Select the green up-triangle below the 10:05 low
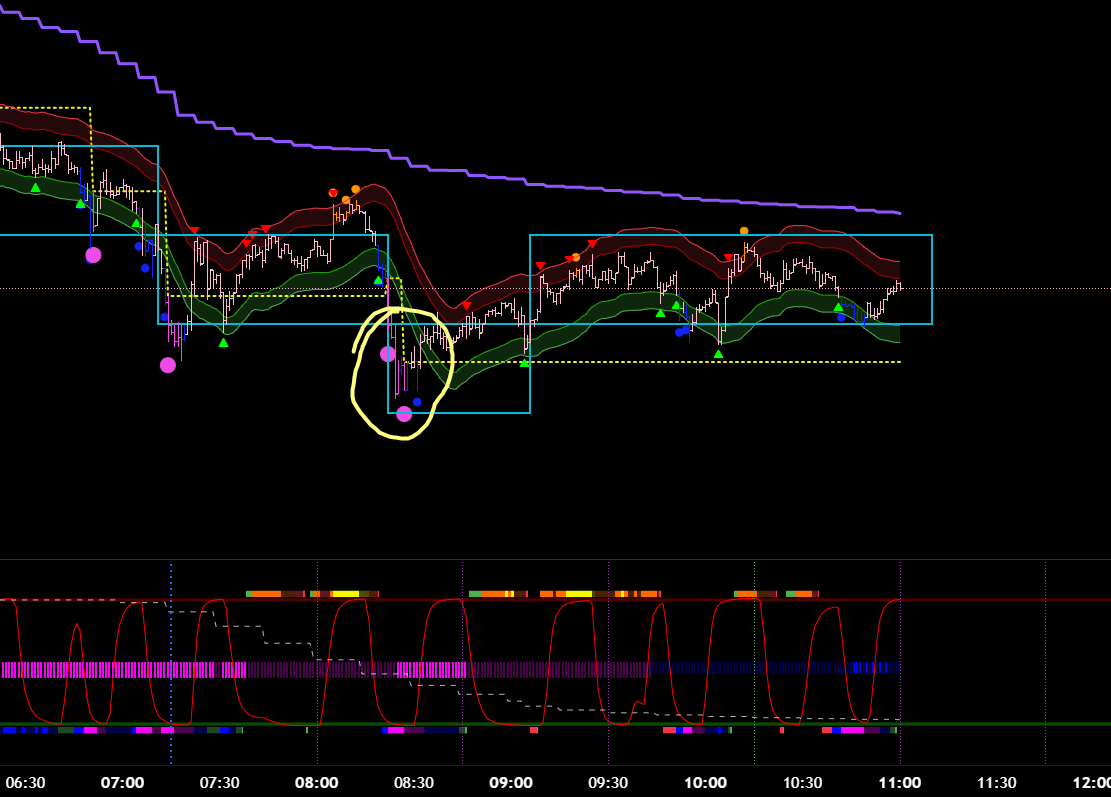This screenshot has width=1111, height=797. (718, 353)
